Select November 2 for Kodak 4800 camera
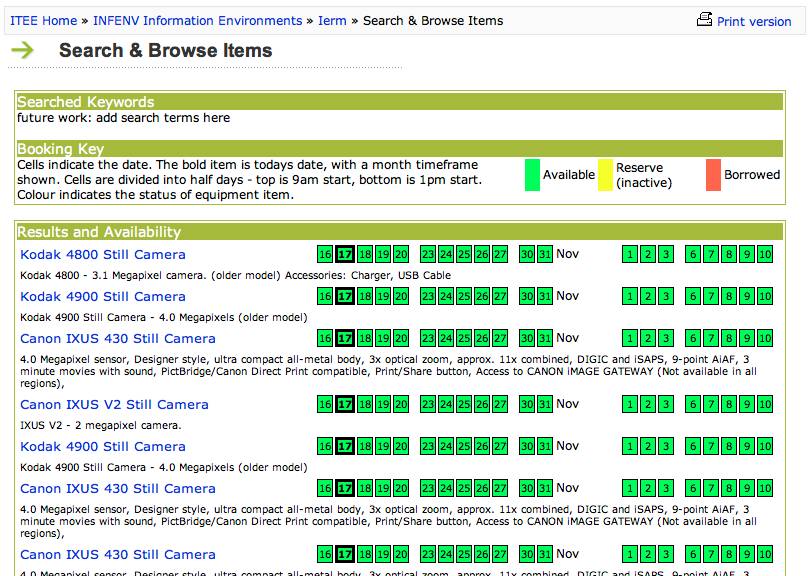 (x=648, y=254)
